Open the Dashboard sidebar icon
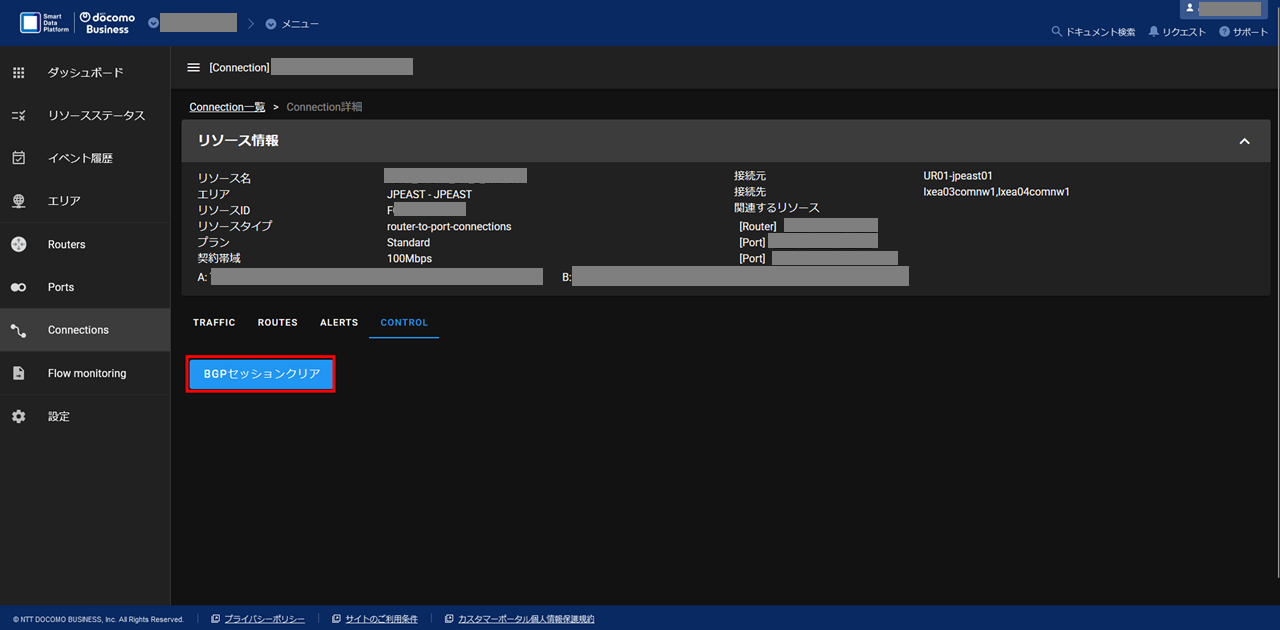Image resolution: width=1280 pixels, height=630 pixels. click(x=18, y=73)
